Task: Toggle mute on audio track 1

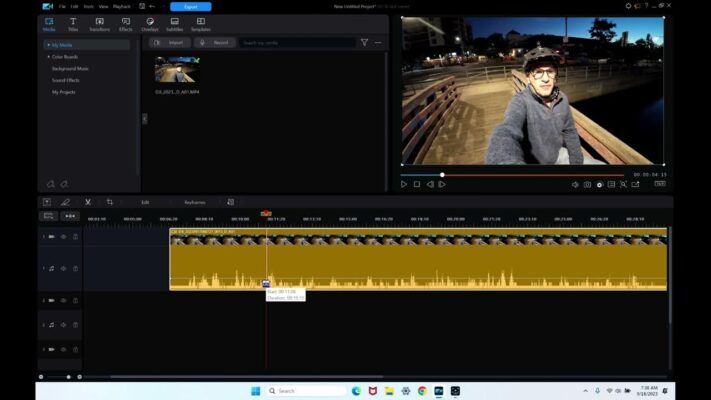Action: [63, 268]
